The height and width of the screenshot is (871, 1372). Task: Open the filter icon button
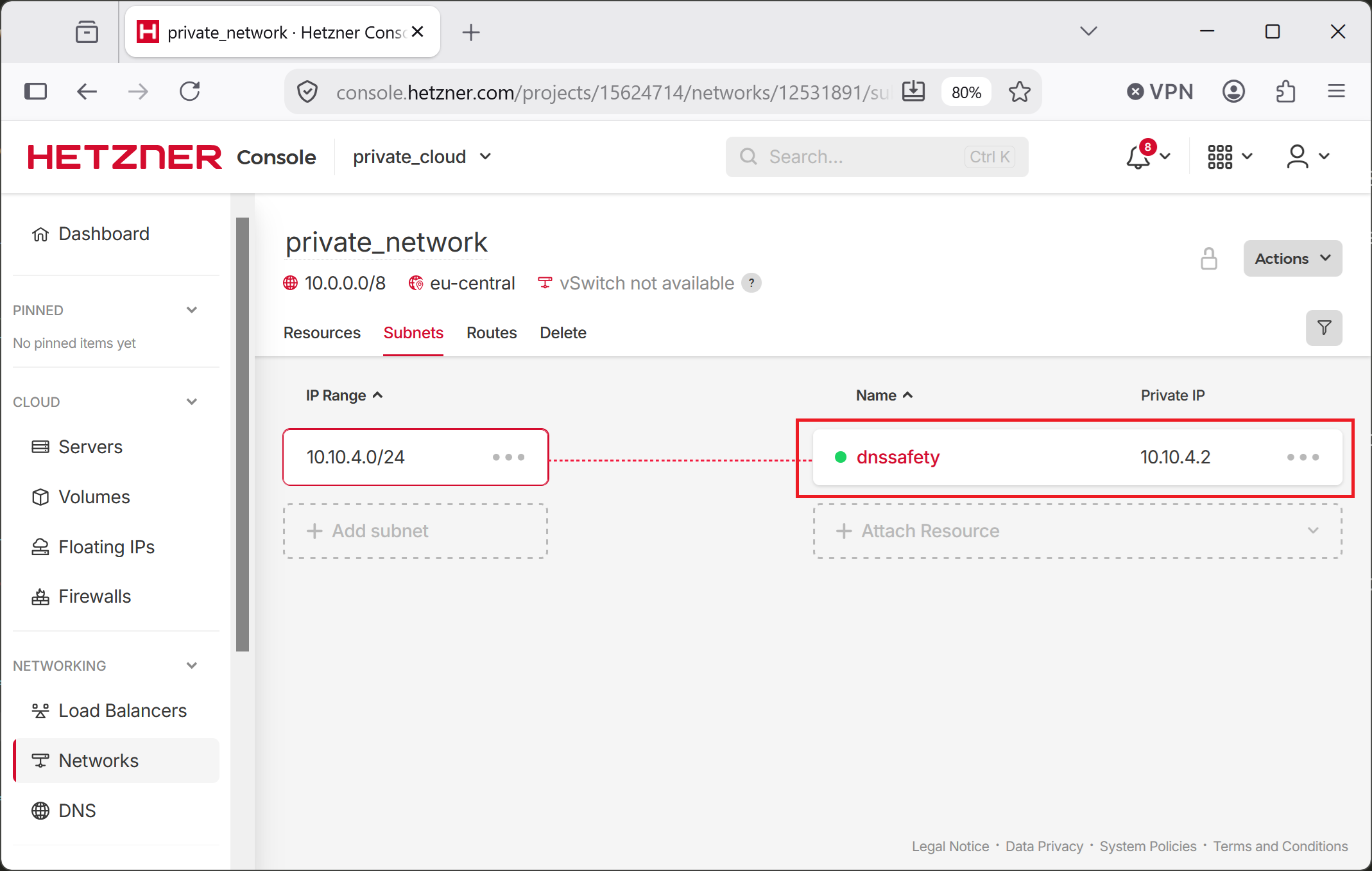[x=1324, y=328]
